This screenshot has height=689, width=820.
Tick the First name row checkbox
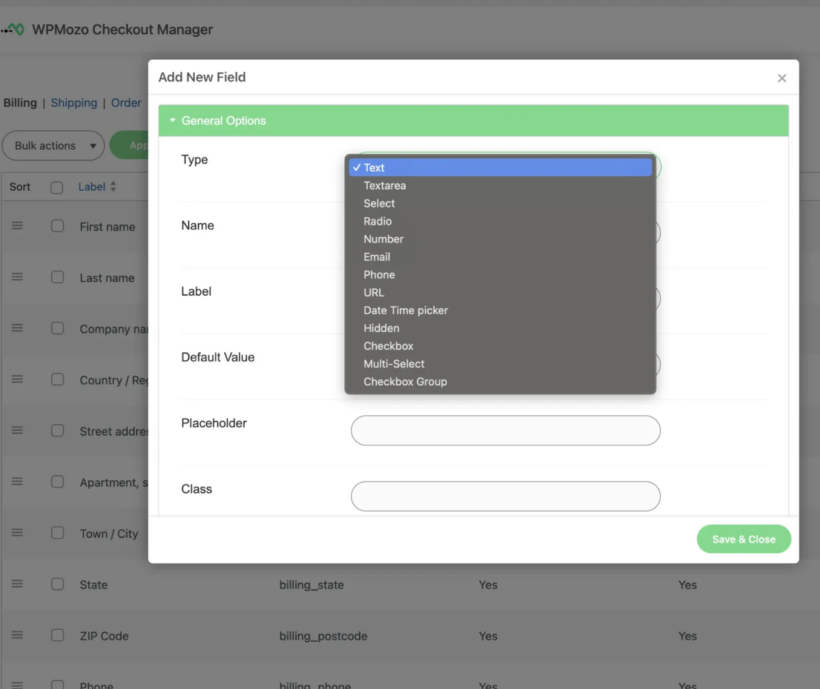point(57,226)
